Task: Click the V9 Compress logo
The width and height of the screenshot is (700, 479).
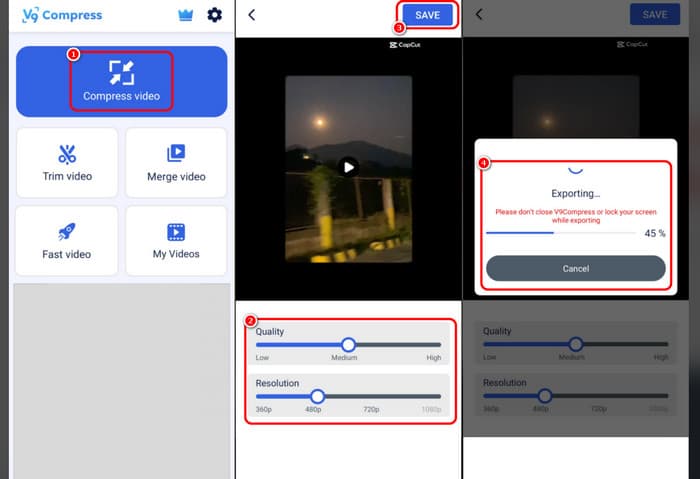Action: pyautogui.click(x=62, y=15)
